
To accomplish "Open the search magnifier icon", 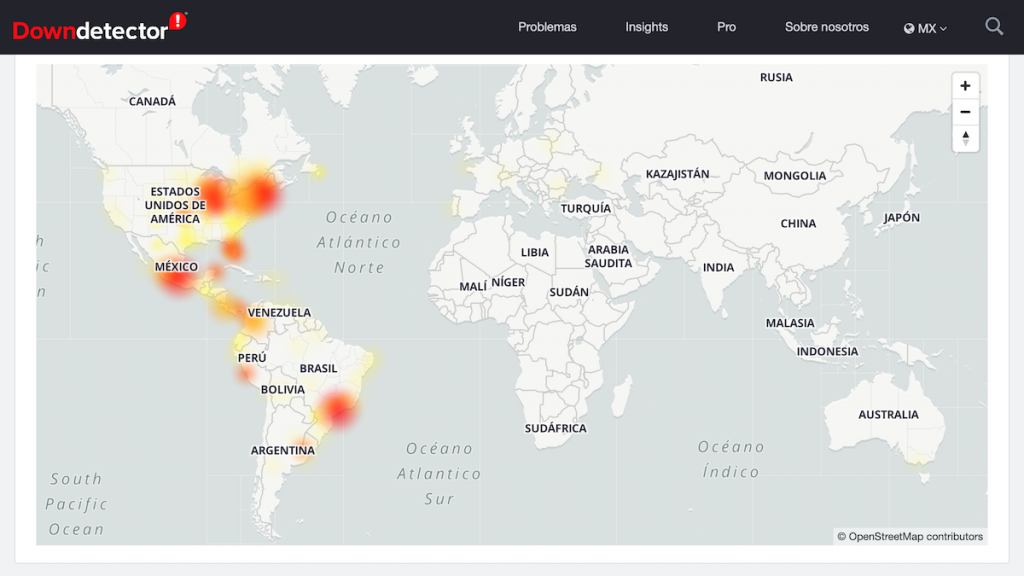I will 993,27.
